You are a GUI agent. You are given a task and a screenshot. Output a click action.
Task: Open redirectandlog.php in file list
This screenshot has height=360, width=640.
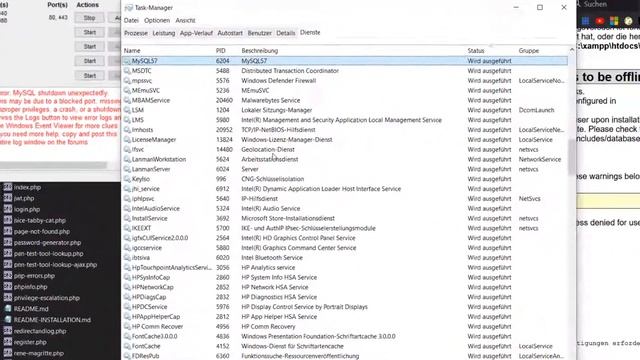[x=40, y=331]
